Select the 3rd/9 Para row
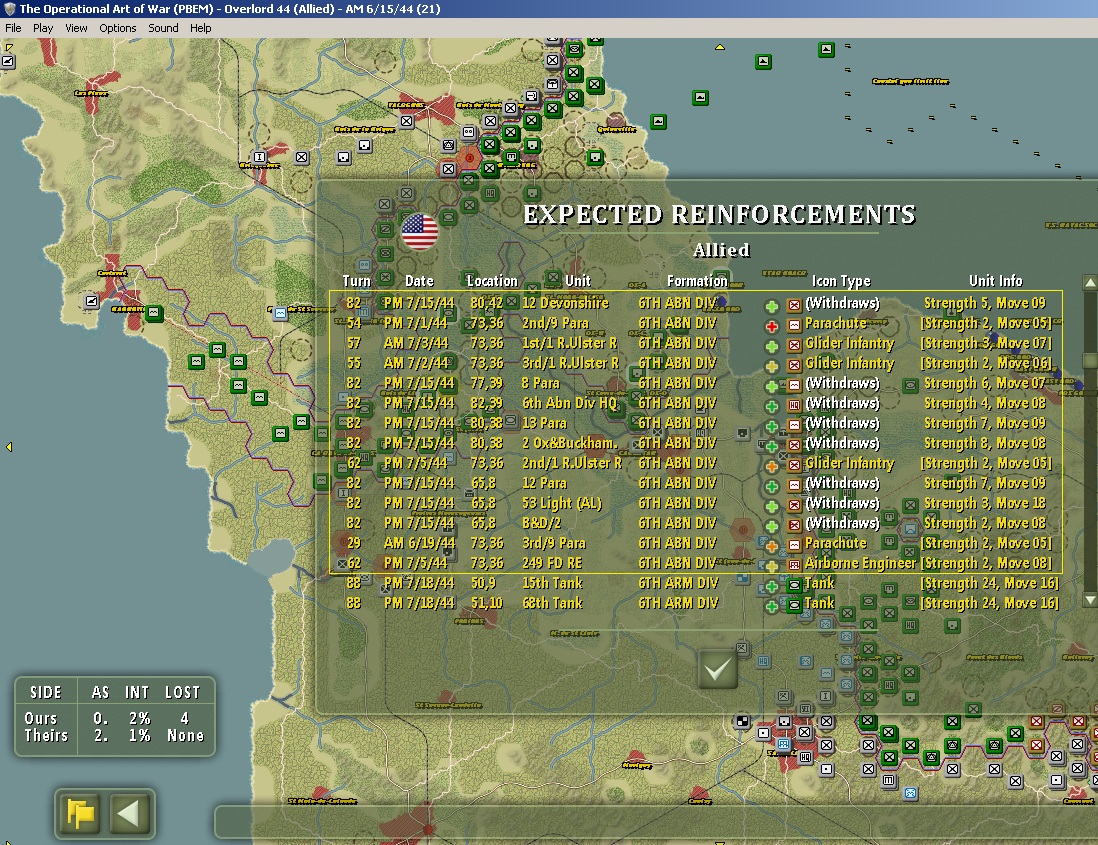The height and width of the screenshot is (845, 1098). [696, 543]
